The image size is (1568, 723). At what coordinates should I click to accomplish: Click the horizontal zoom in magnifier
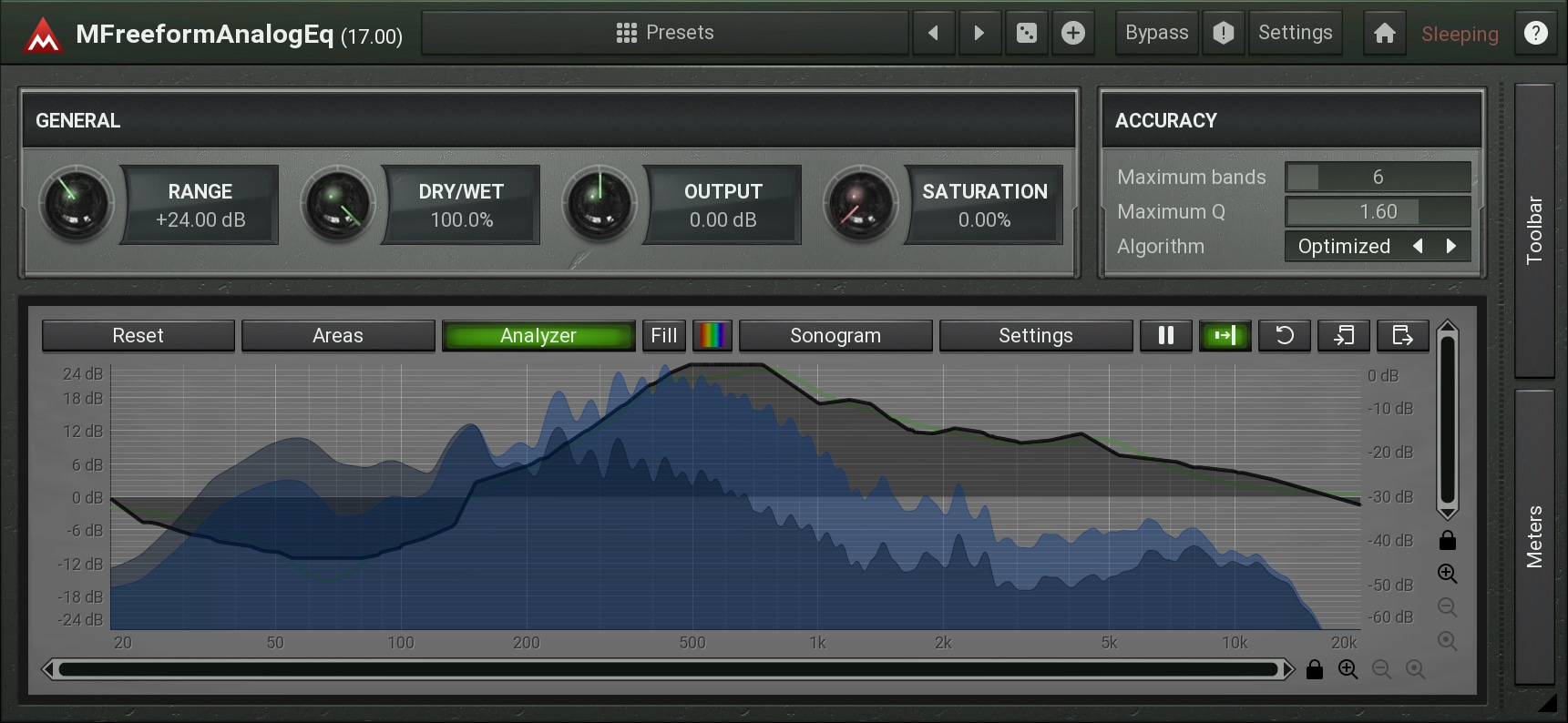pyautogui.click(x=1348, y=670)
